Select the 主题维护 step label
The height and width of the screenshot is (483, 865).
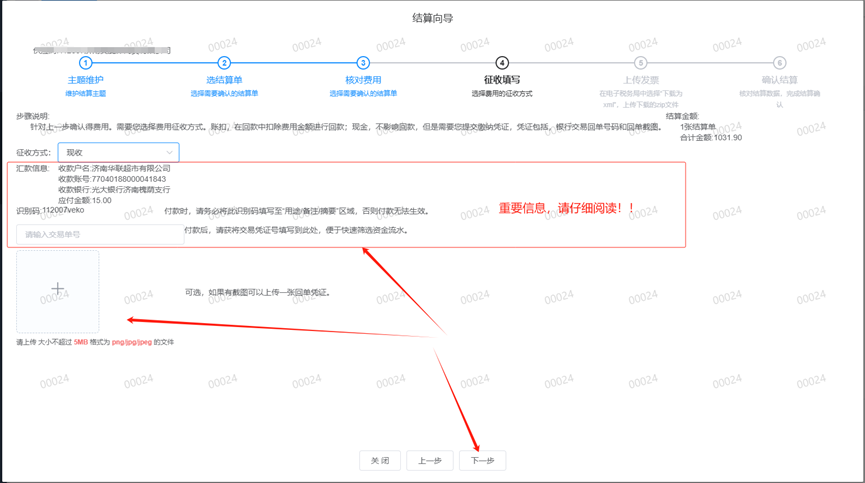coord(86,80)
